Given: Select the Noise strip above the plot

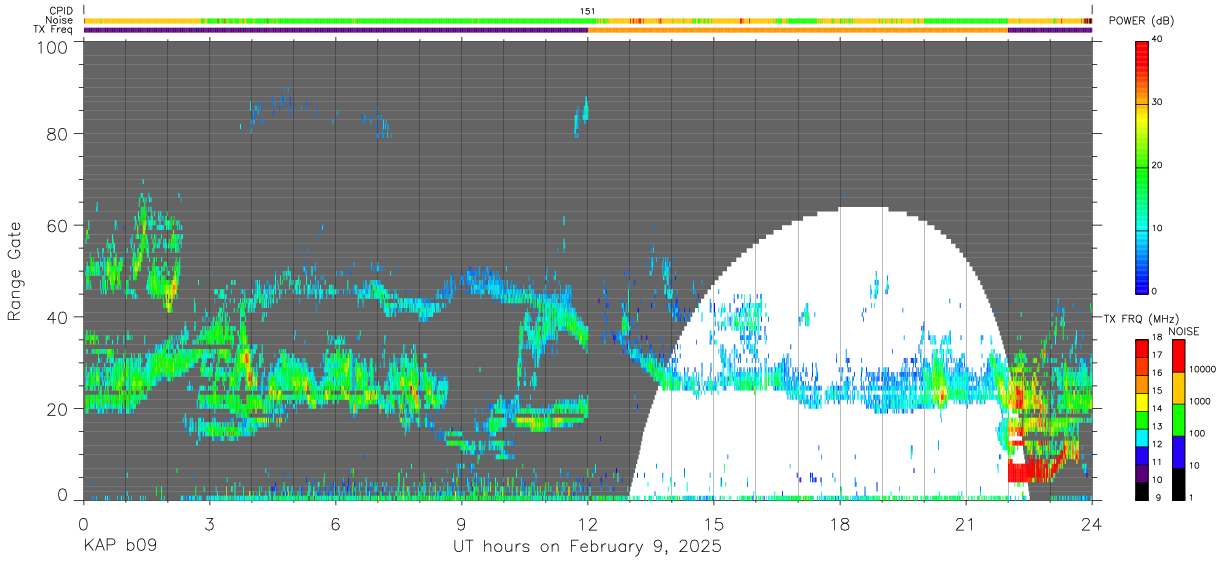Looking at the screenshot, I should (588, 20).
